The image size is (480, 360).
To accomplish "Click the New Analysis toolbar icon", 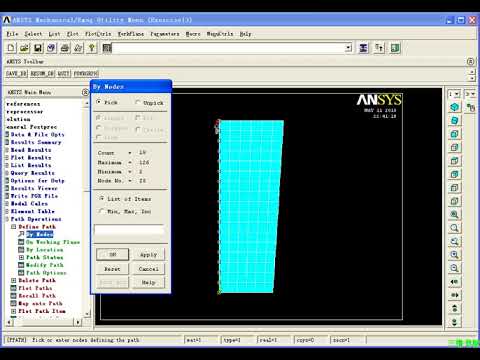I will (11, 48).
